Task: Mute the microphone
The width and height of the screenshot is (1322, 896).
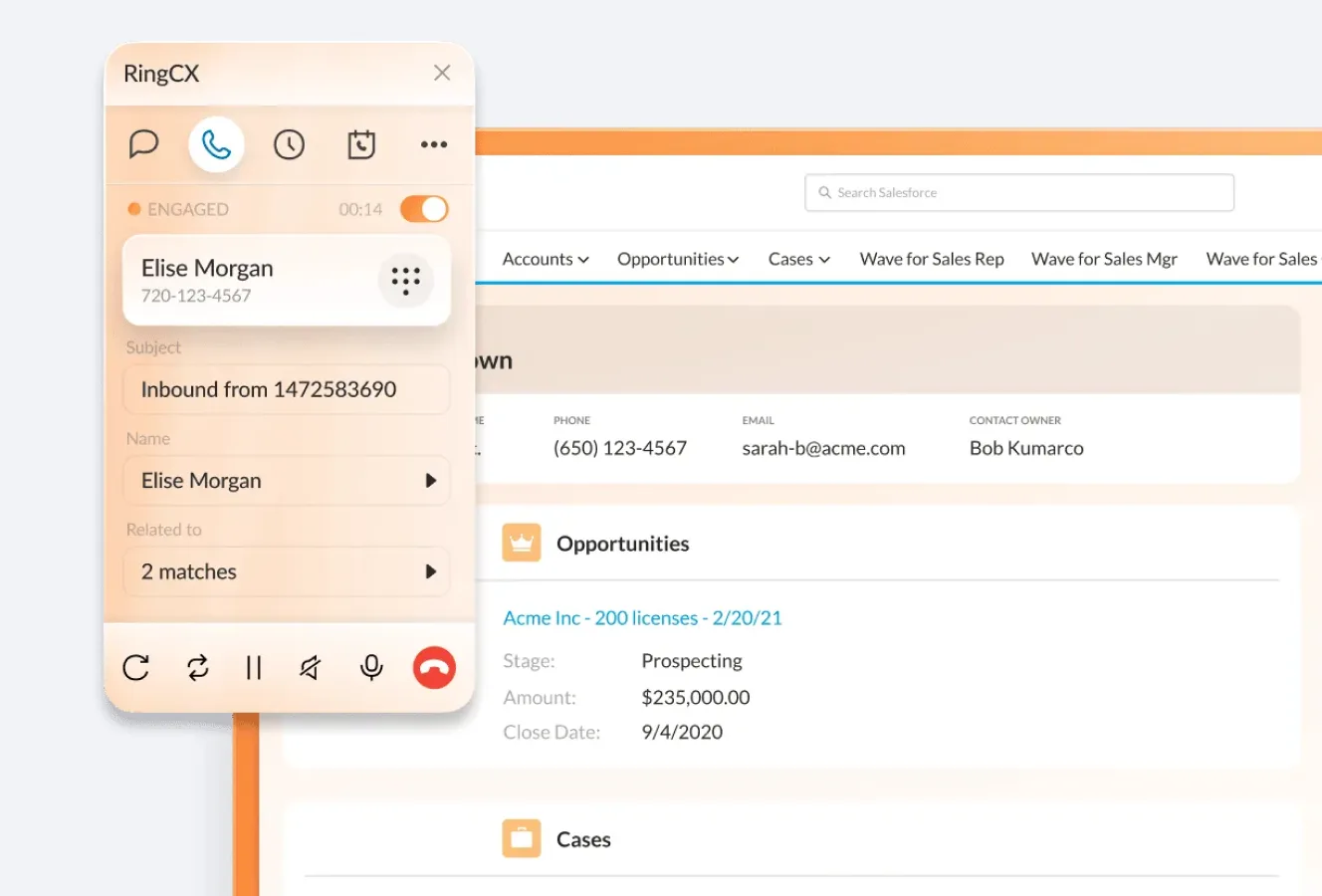Action: pos(371,667)
